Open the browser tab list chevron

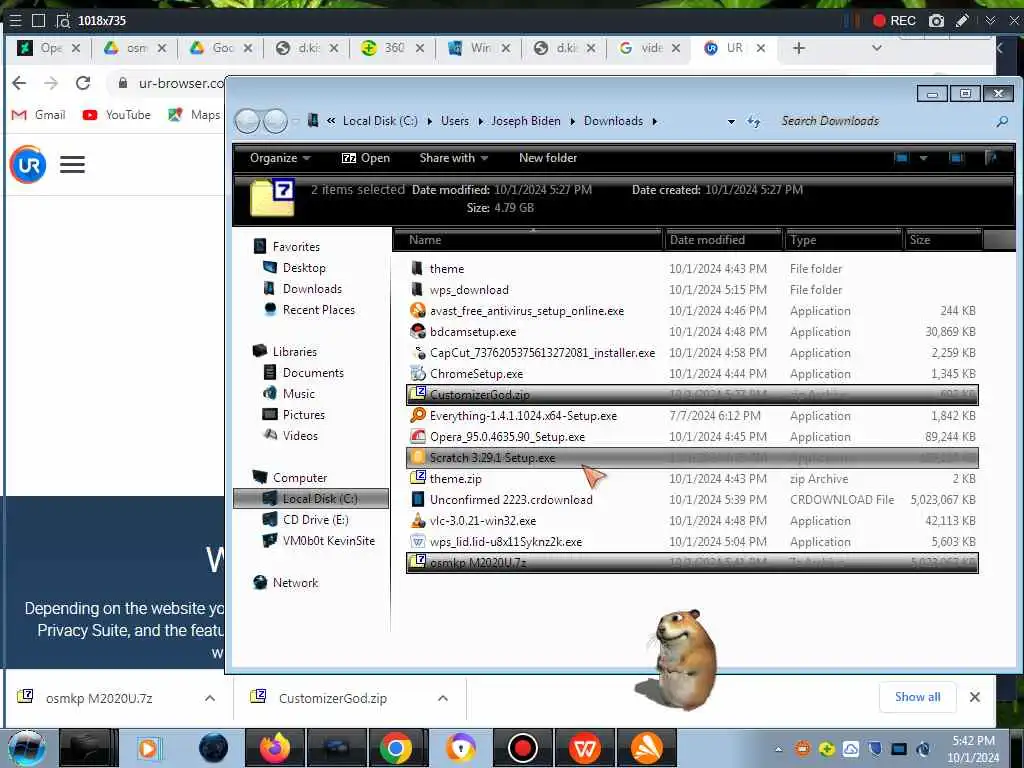pos(877,48)
